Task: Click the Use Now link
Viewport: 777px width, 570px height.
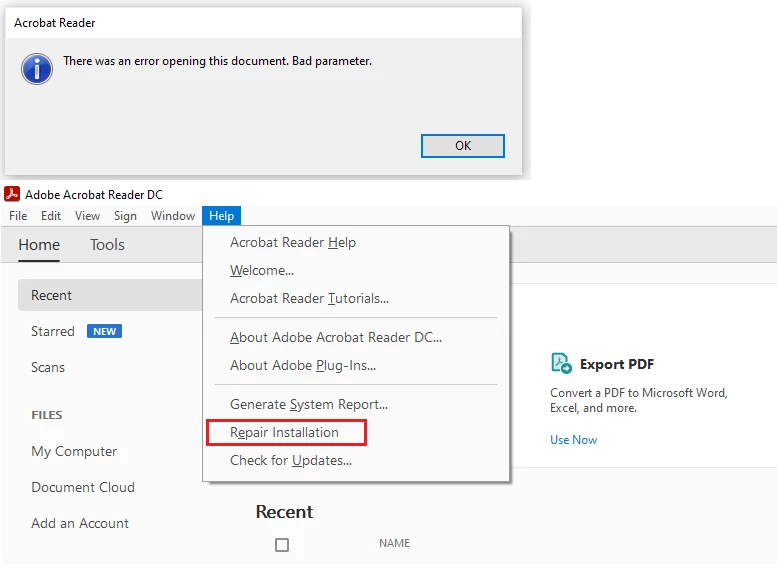Action: point(573,440)
